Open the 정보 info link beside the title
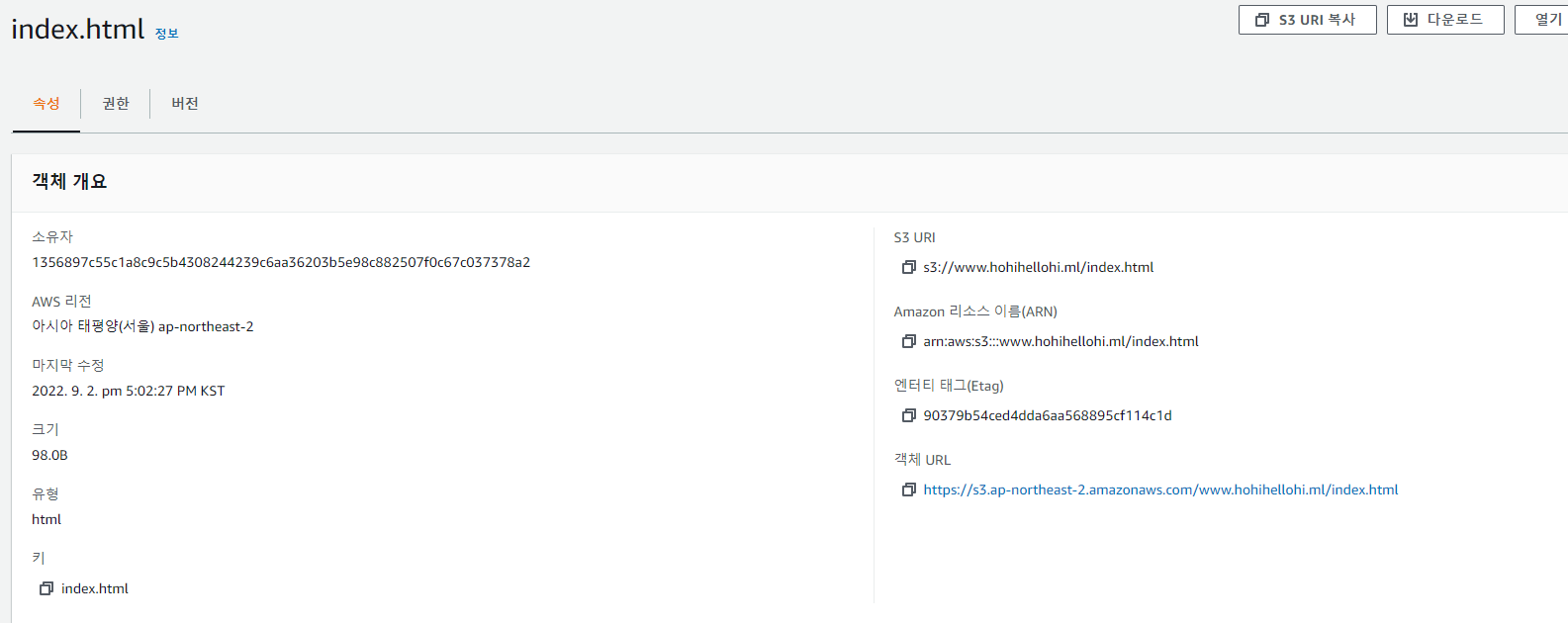The image size is (1568, 623). coord(167,34)
